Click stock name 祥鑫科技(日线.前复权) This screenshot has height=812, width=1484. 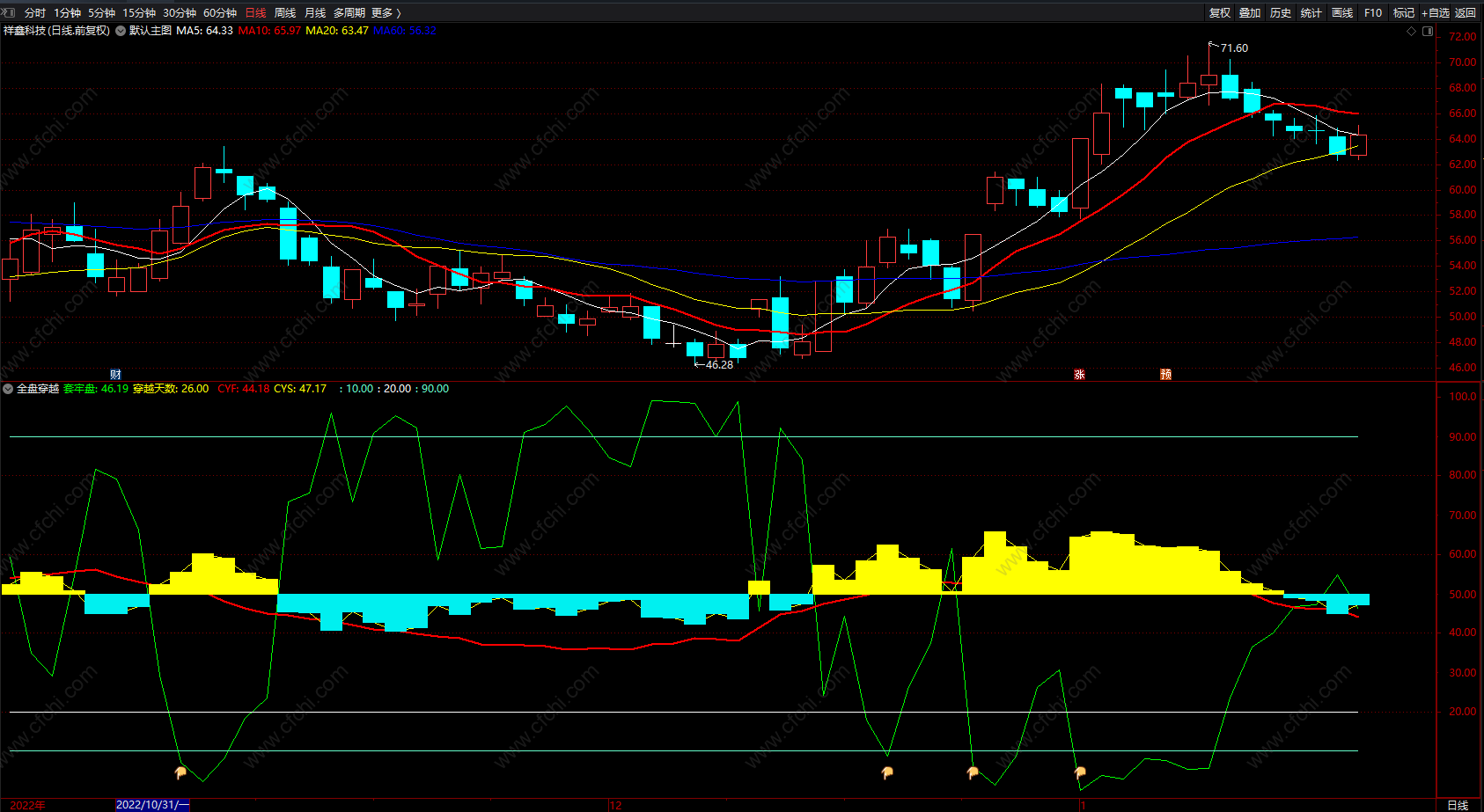57,31
